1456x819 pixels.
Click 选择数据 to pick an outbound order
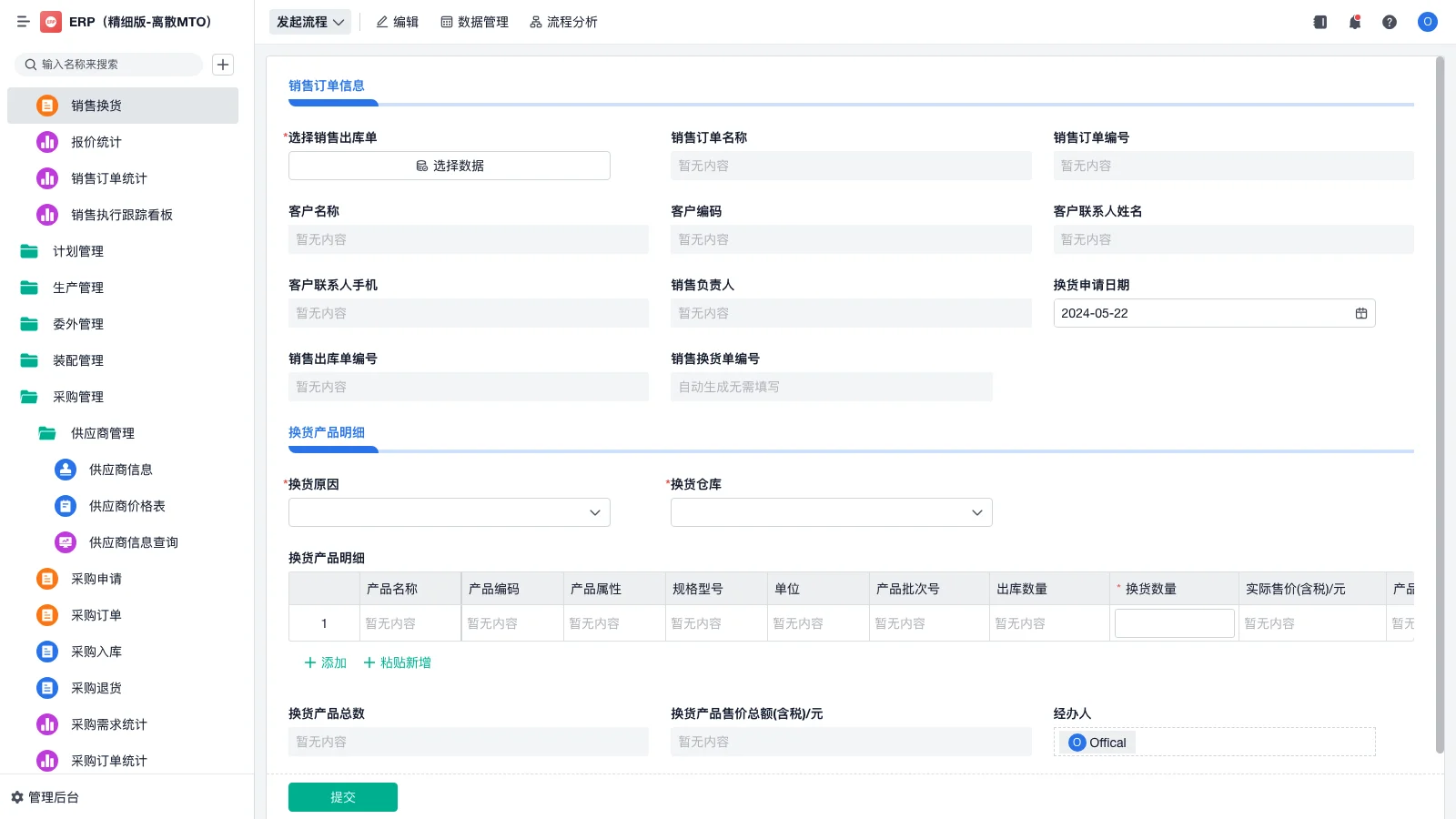pyautogui.click(x=449, y=165)
